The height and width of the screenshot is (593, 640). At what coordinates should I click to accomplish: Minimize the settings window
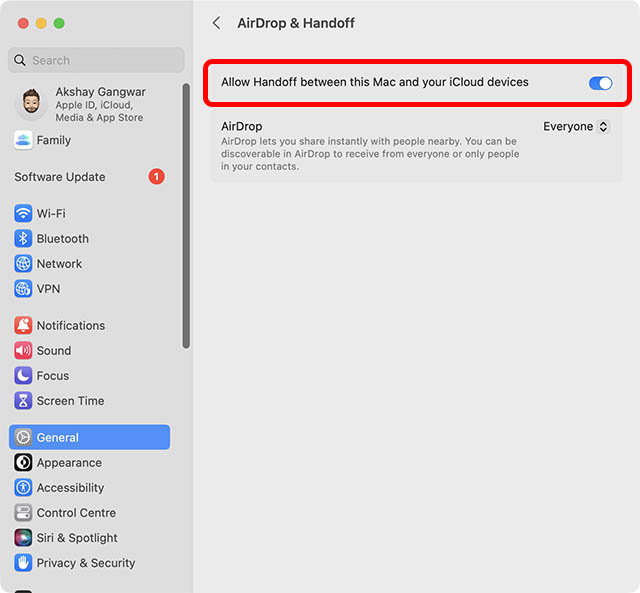tap(41, 23)
